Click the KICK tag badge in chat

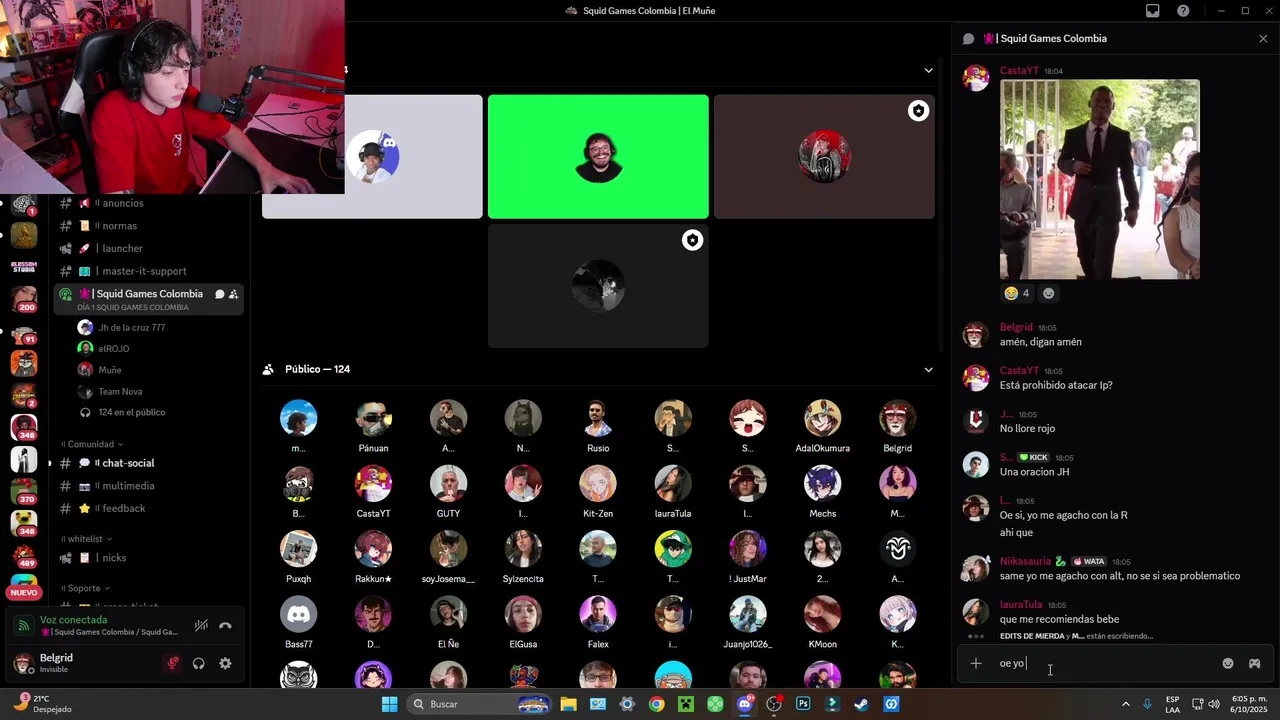(1033, 457)
